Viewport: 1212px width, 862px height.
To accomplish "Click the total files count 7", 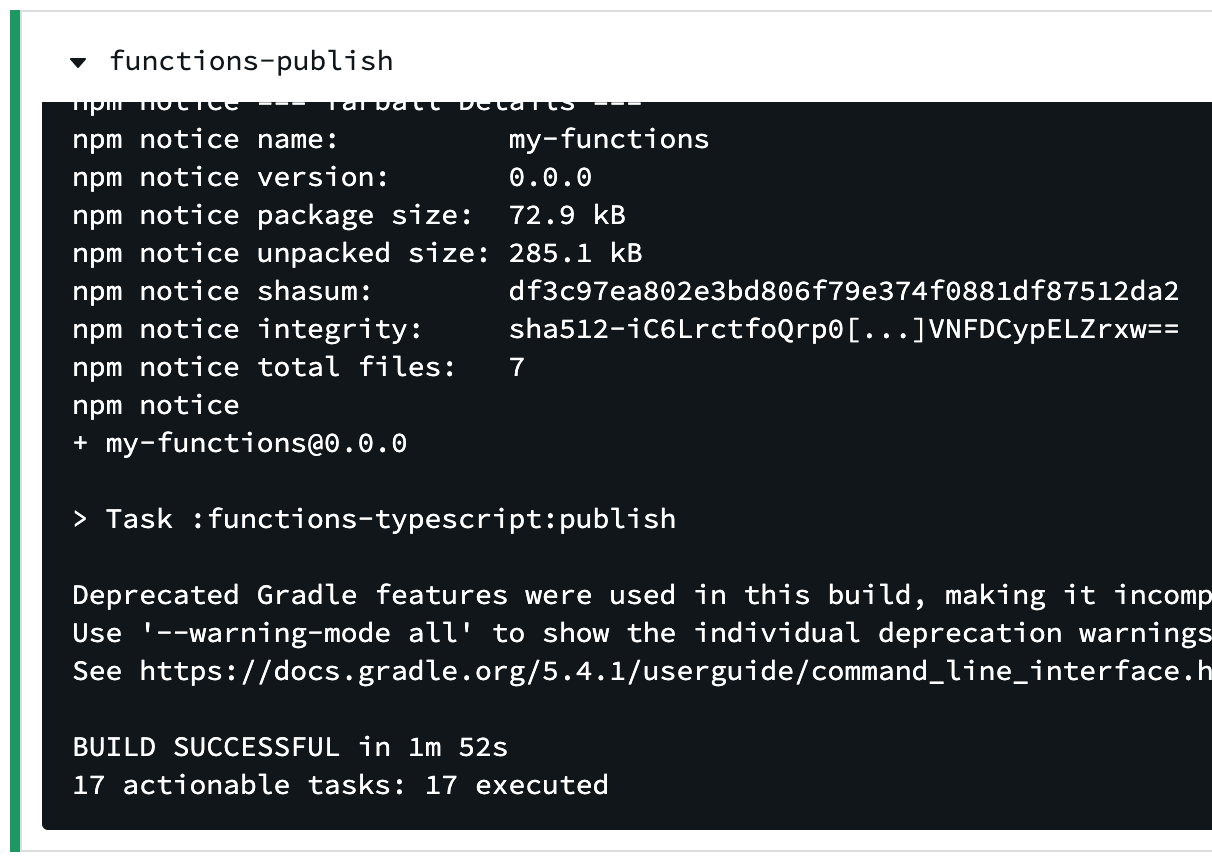I will 516,367.
